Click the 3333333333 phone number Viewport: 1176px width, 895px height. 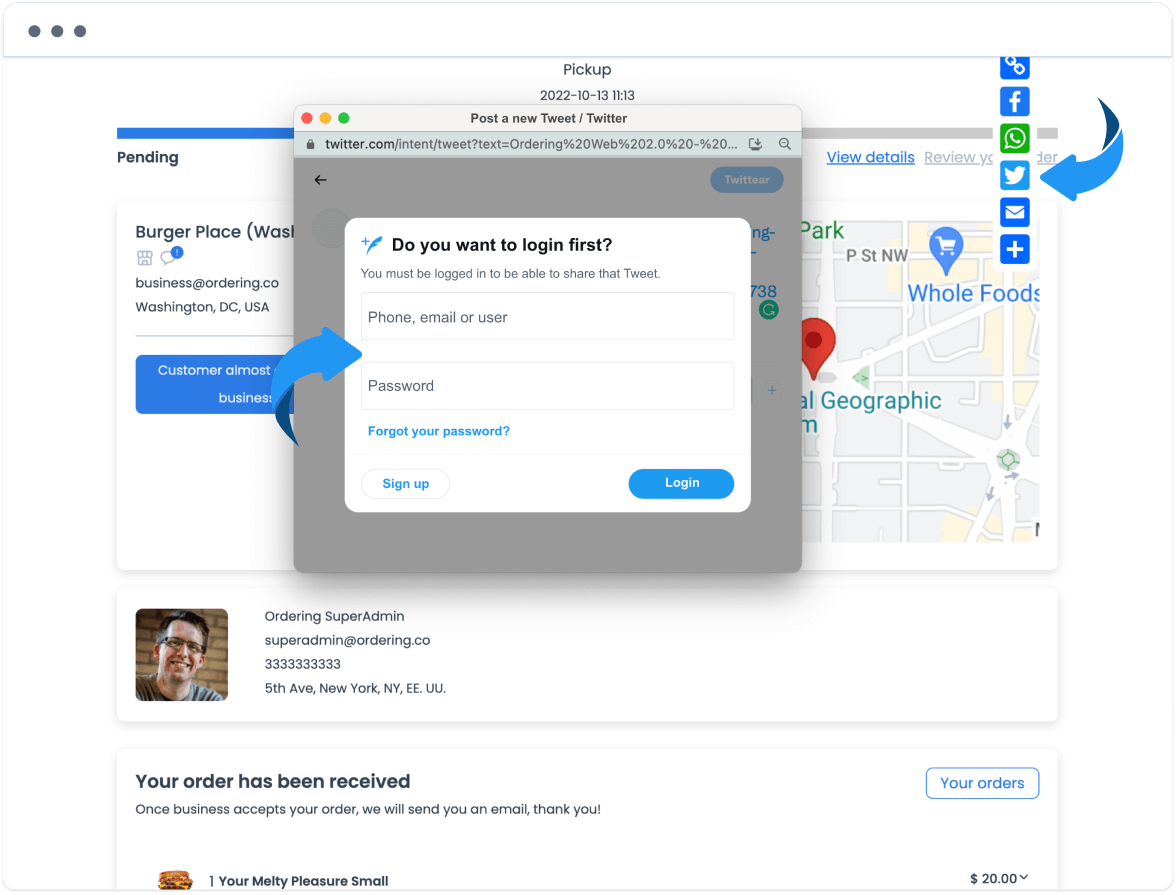302,664
